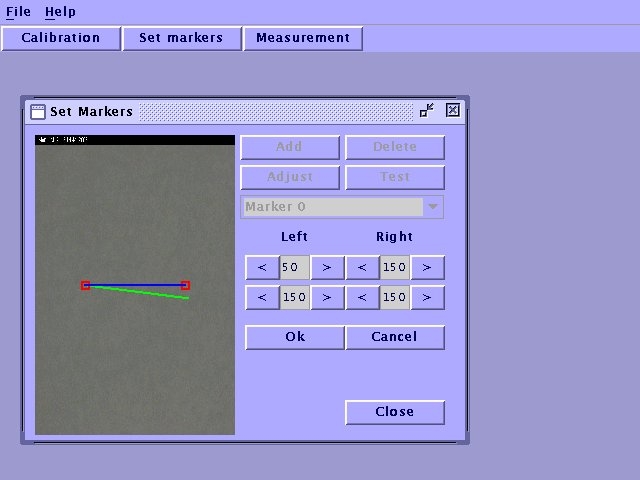Click the Right bottom field showing 150
This screenshot has height=480, width=640.
pos(395,298)
